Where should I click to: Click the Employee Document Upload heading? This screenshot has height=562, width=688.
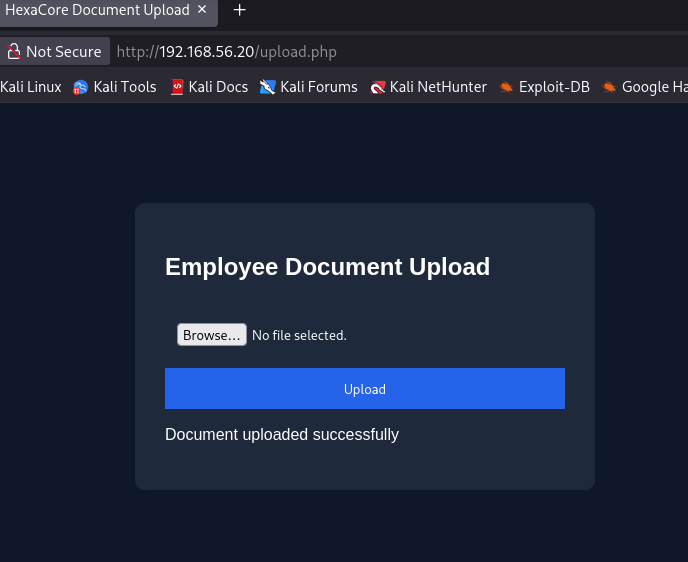[x=327, y=267]
